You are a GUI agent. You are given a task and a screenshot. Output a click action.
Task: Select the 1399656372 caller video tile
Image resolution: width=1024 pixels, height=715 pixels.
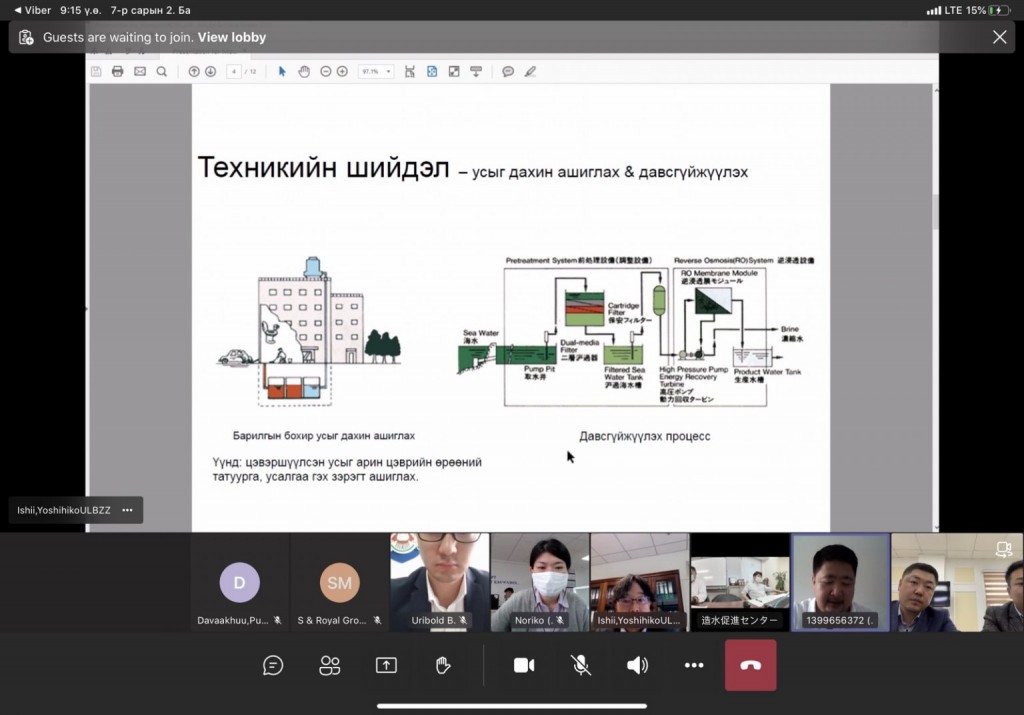pyautogui.click(x=840, y=580)
